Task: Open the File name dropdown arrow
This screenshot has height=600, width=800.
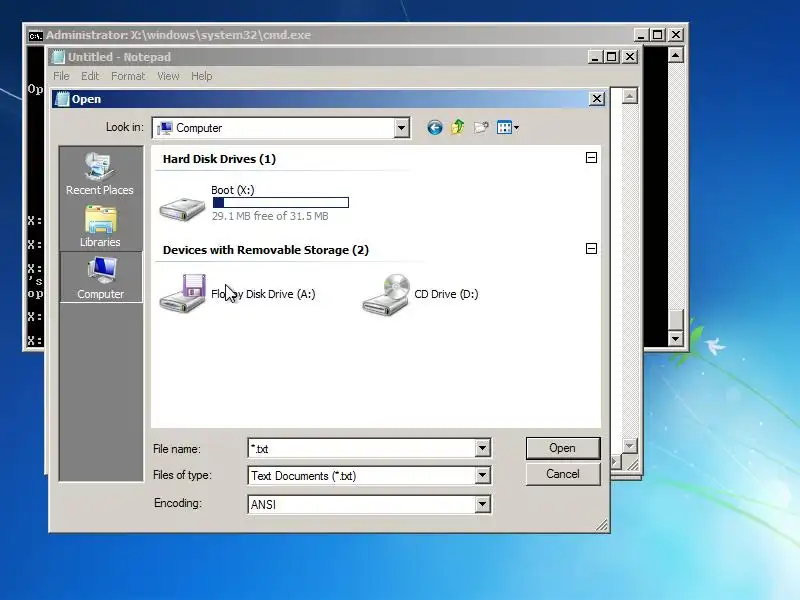Action: (x=482, y=448)
